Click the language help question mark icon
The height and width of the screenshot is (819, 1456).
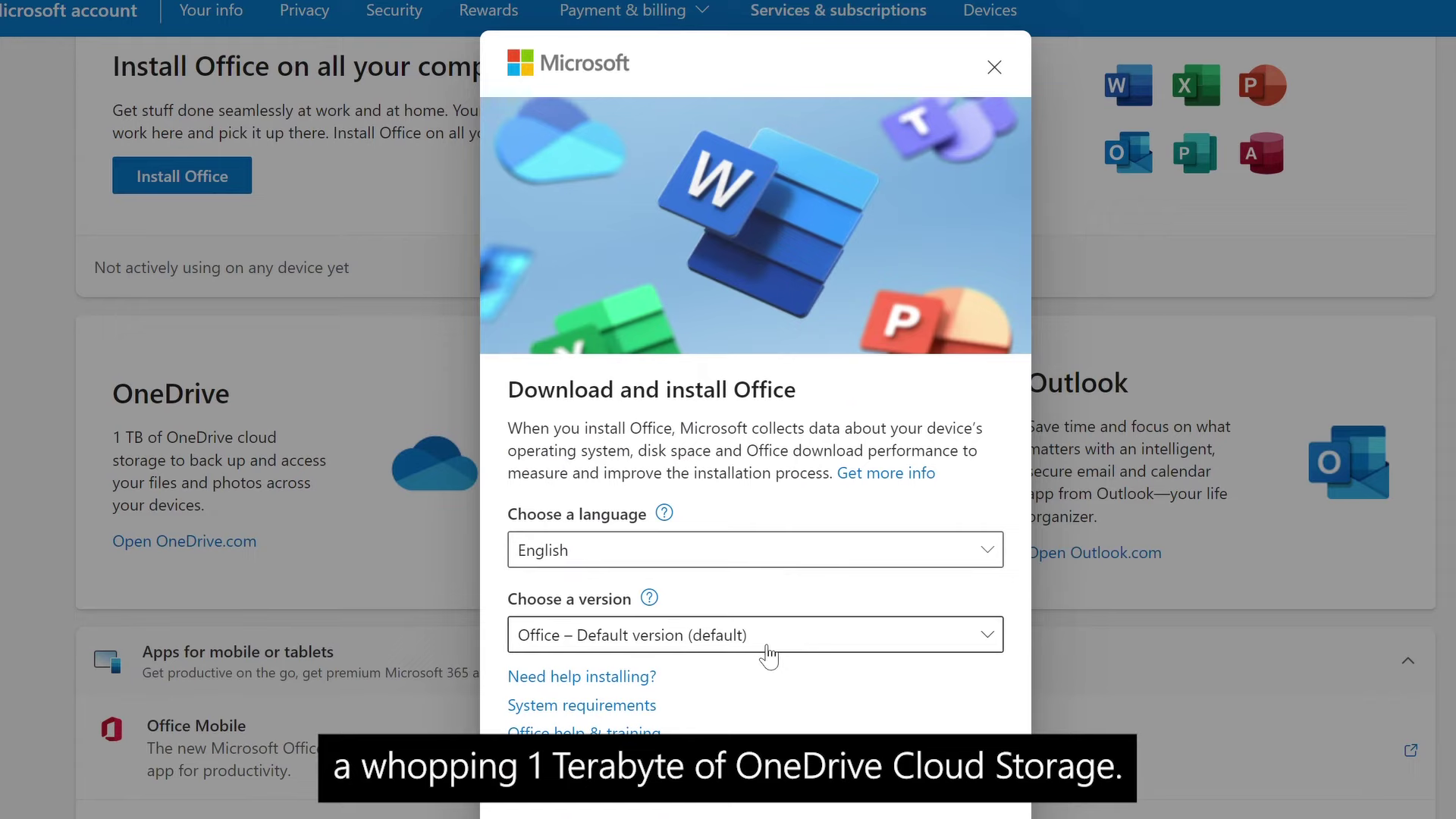pos(664,513)
